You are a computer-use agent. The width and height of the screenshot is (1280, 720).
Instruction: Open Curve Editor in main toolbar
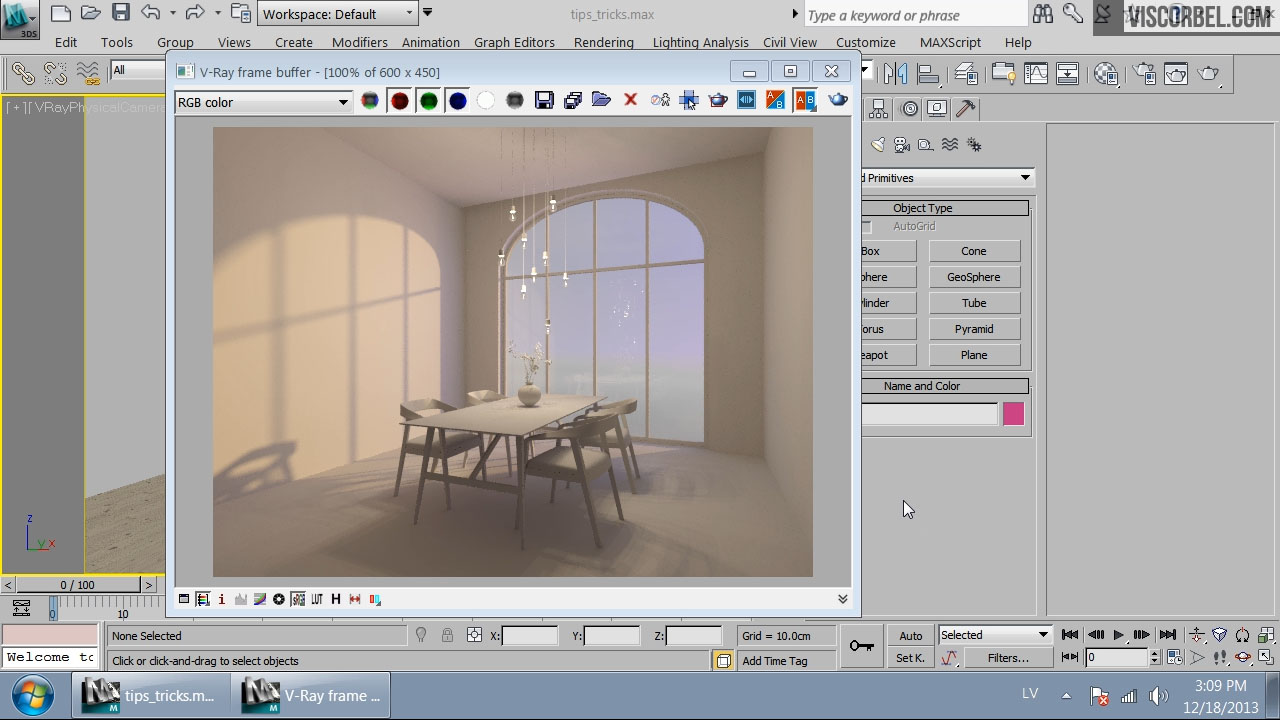point(1035,74)
